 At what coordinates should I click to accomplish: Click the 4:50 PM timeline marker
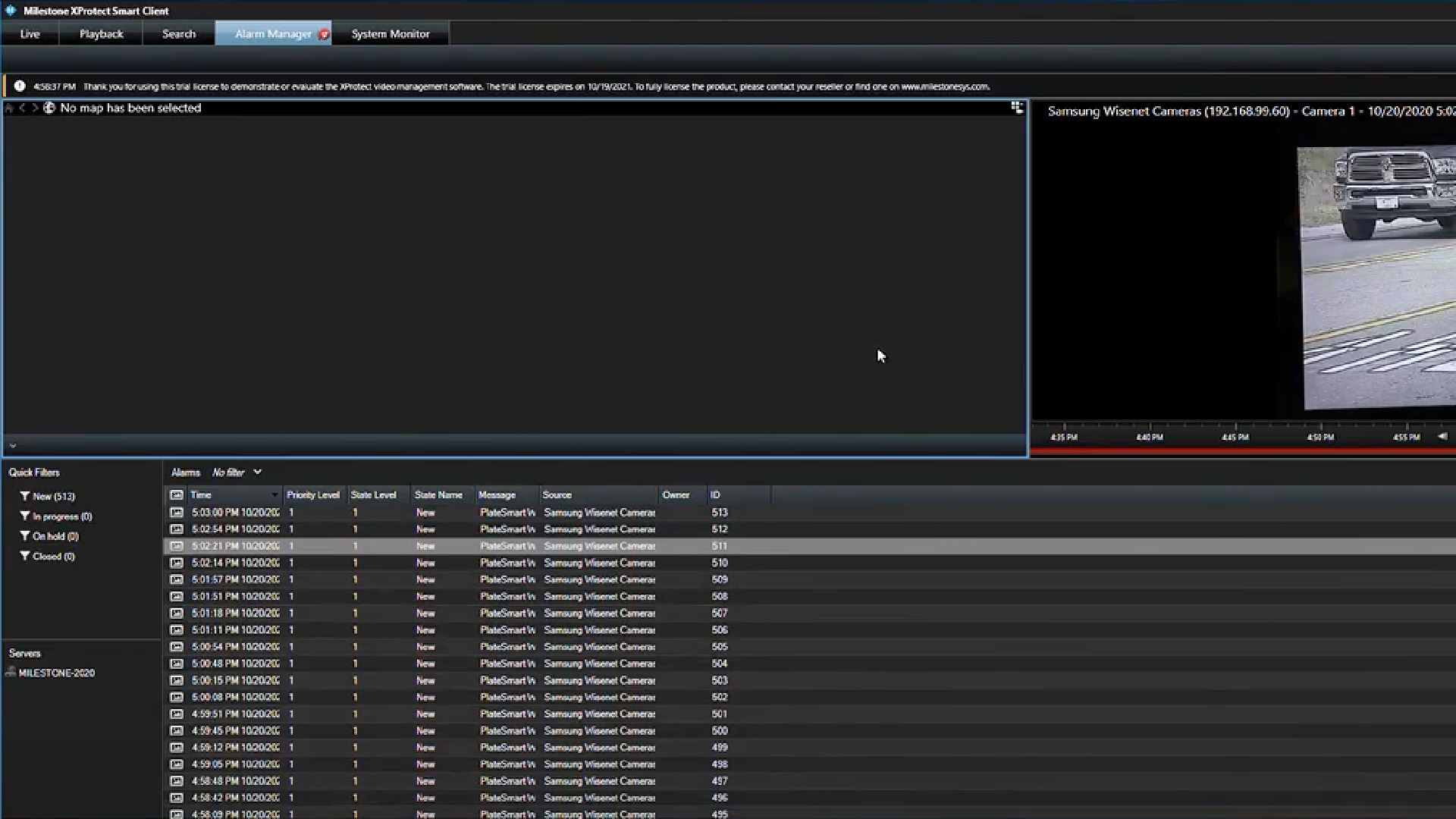1320,437
